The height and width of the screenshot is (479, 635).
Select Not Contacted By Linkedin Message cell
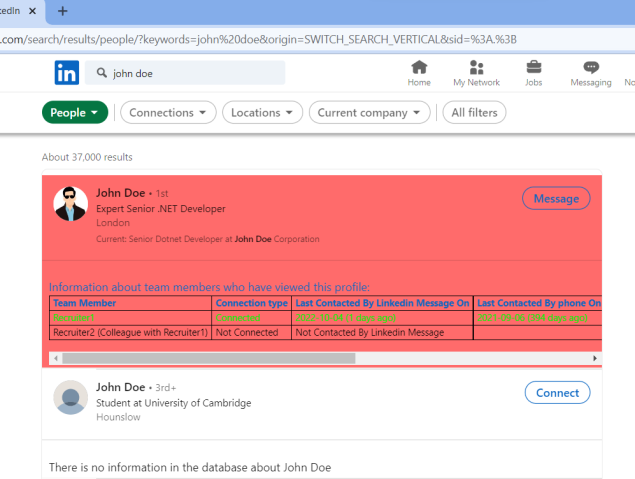[382, 332]
